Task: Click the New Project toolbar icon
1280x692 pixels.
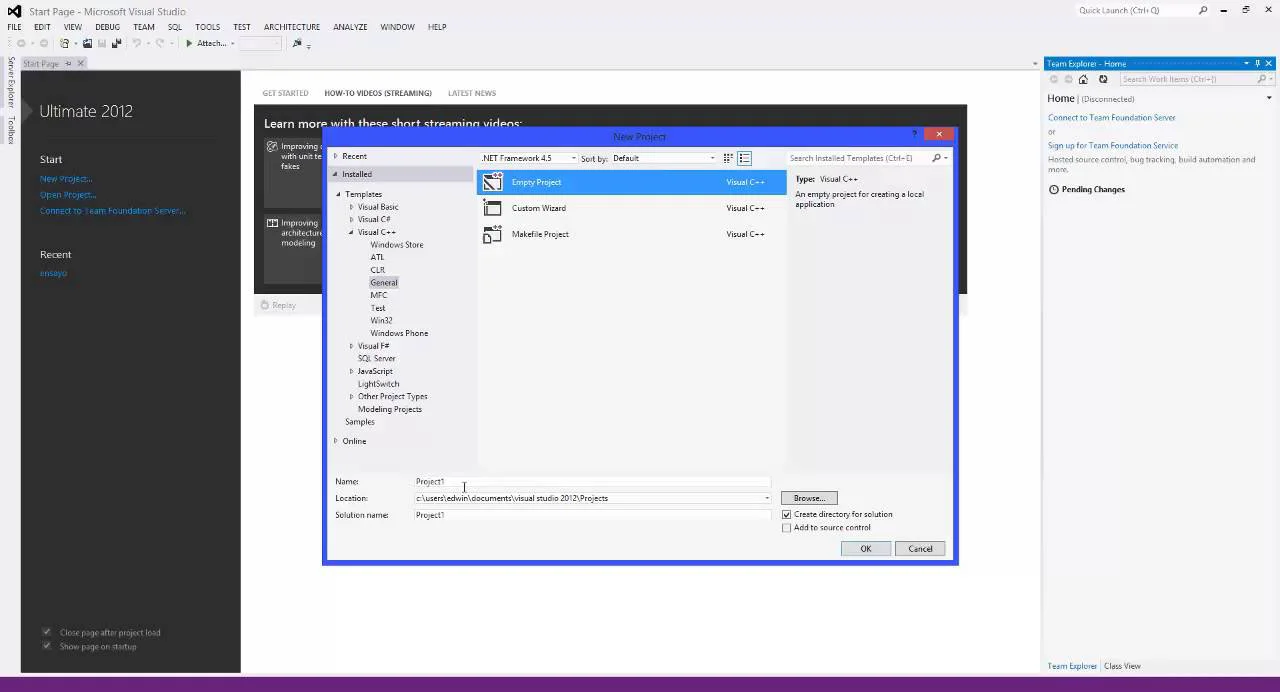Action: click(x=65, y=43)
